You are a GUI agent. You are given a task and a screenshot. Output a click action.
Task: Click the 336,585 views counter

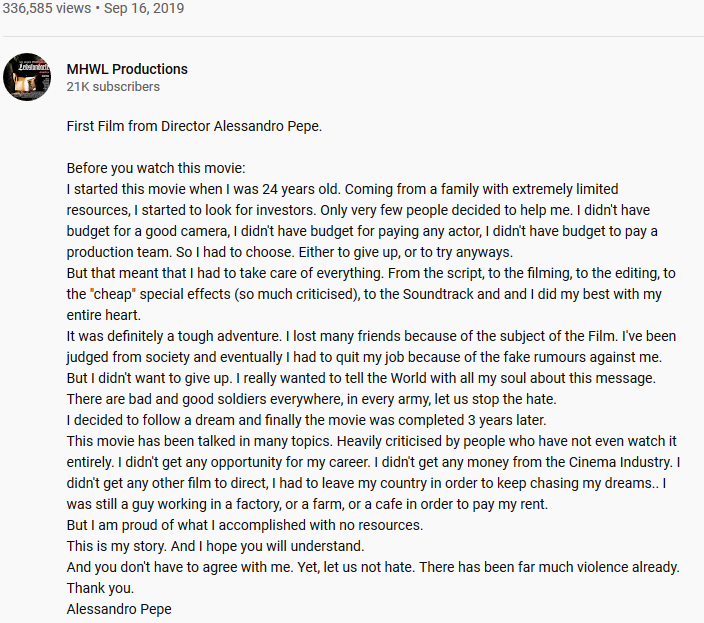click(46, 8)
